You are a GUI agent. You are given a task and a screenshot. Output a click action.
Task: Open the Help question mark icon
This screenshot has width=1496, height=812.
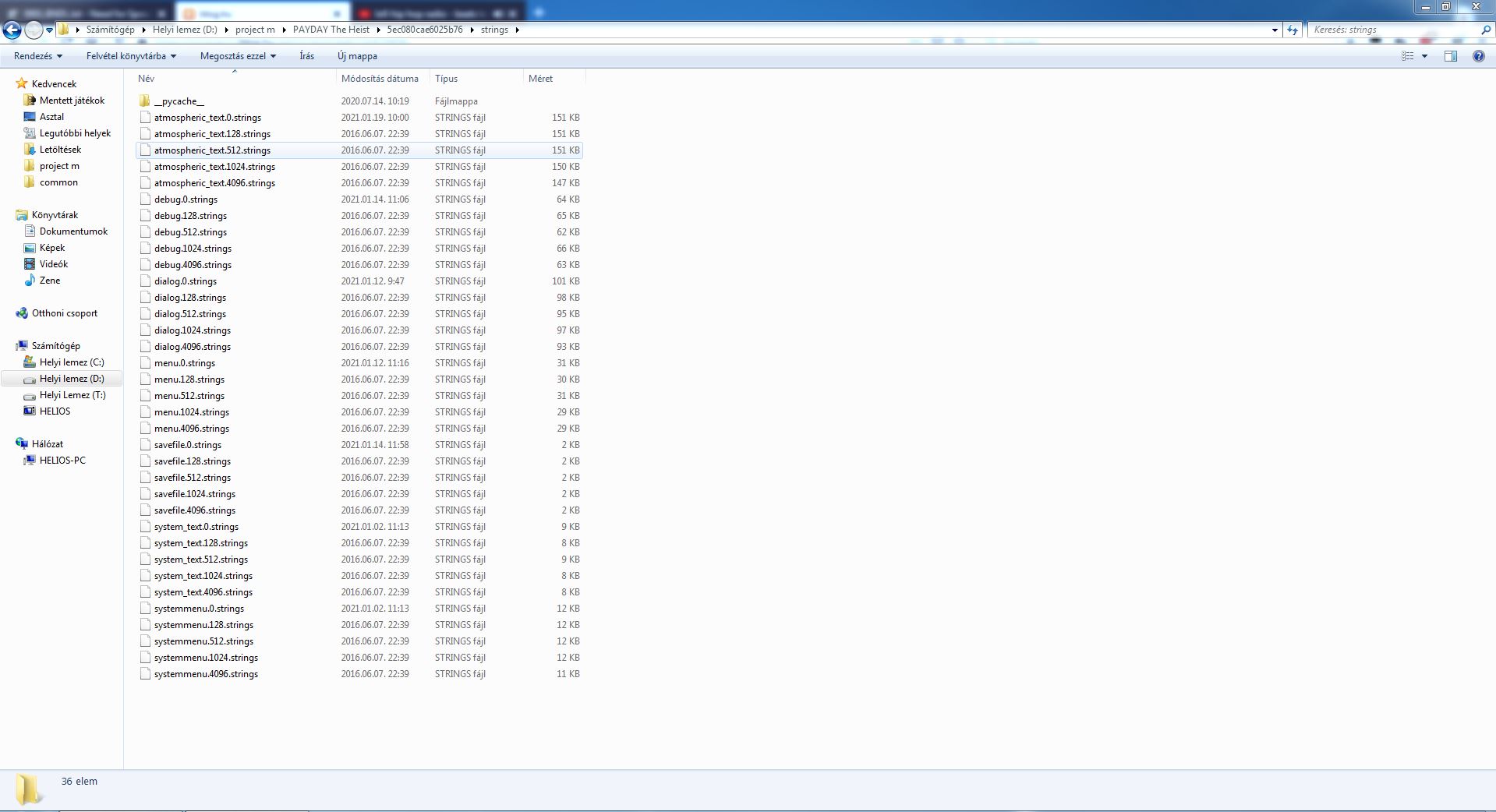point(1478,56)
